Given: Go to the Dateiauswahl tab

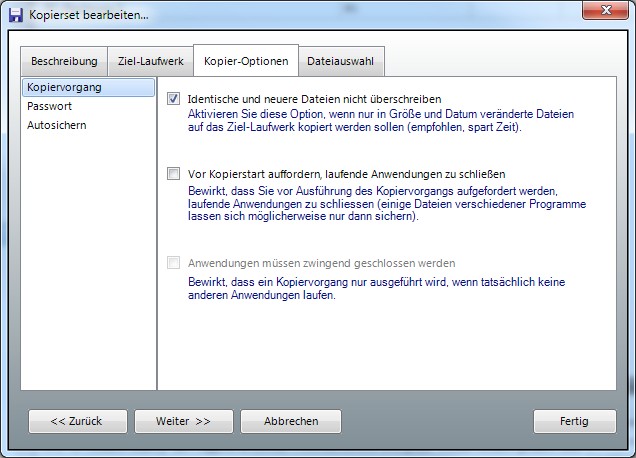Looking at the screenshot, I should pos(340,61).
